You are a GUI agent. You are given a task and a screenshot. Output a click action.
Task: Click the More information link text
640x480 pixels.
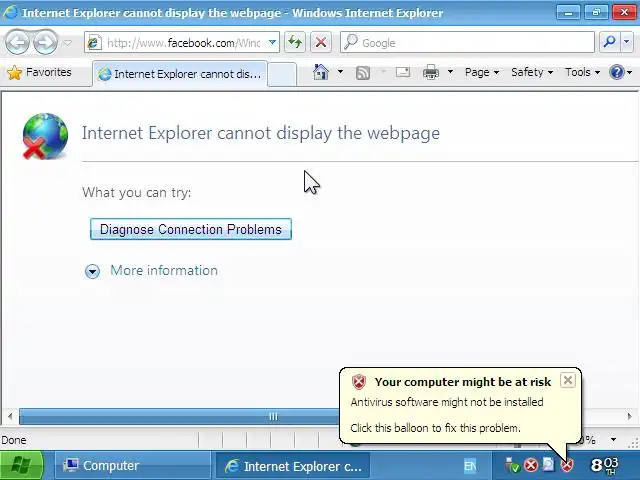(x=164, y=270)
